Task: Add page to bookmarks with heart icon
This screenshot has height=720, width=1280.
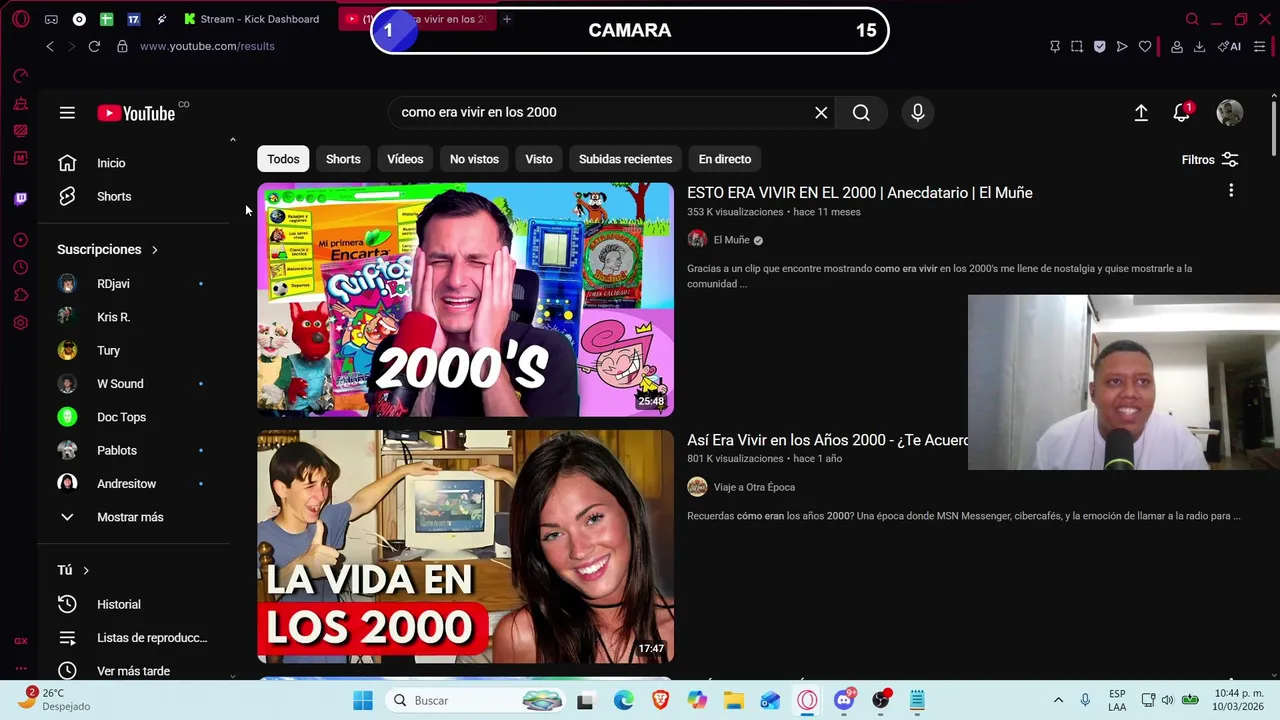Action: click(x=1145, y=46)
